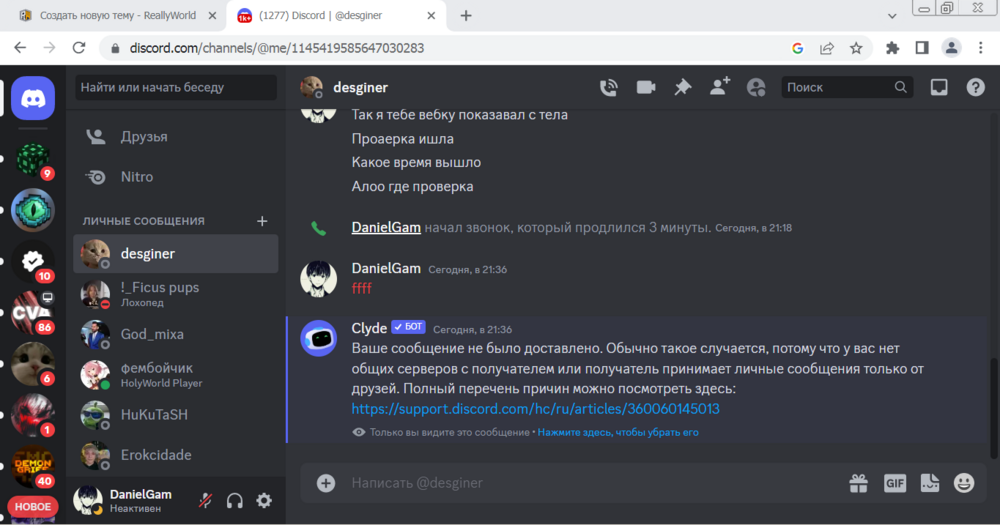Open the CV server with 86 notifications
1000x525 pixels.
(33, 313)
